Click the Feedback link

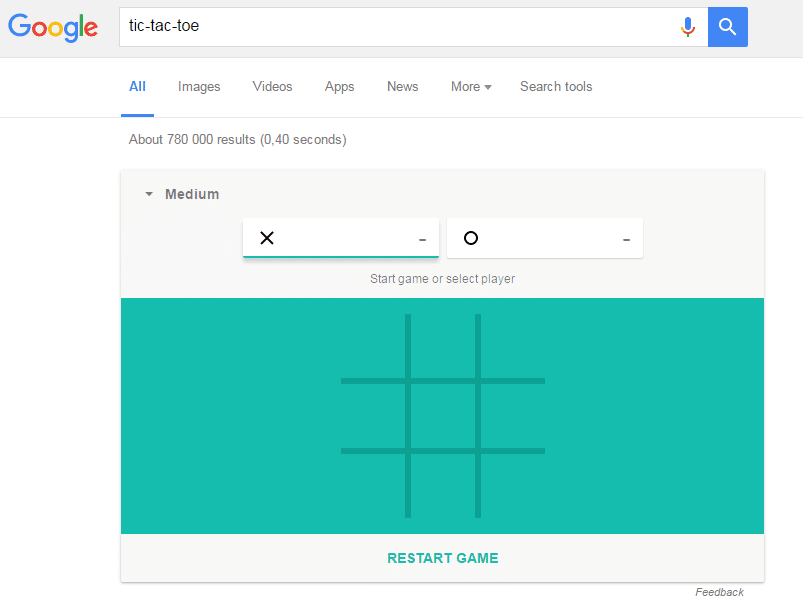click(719, 592)
